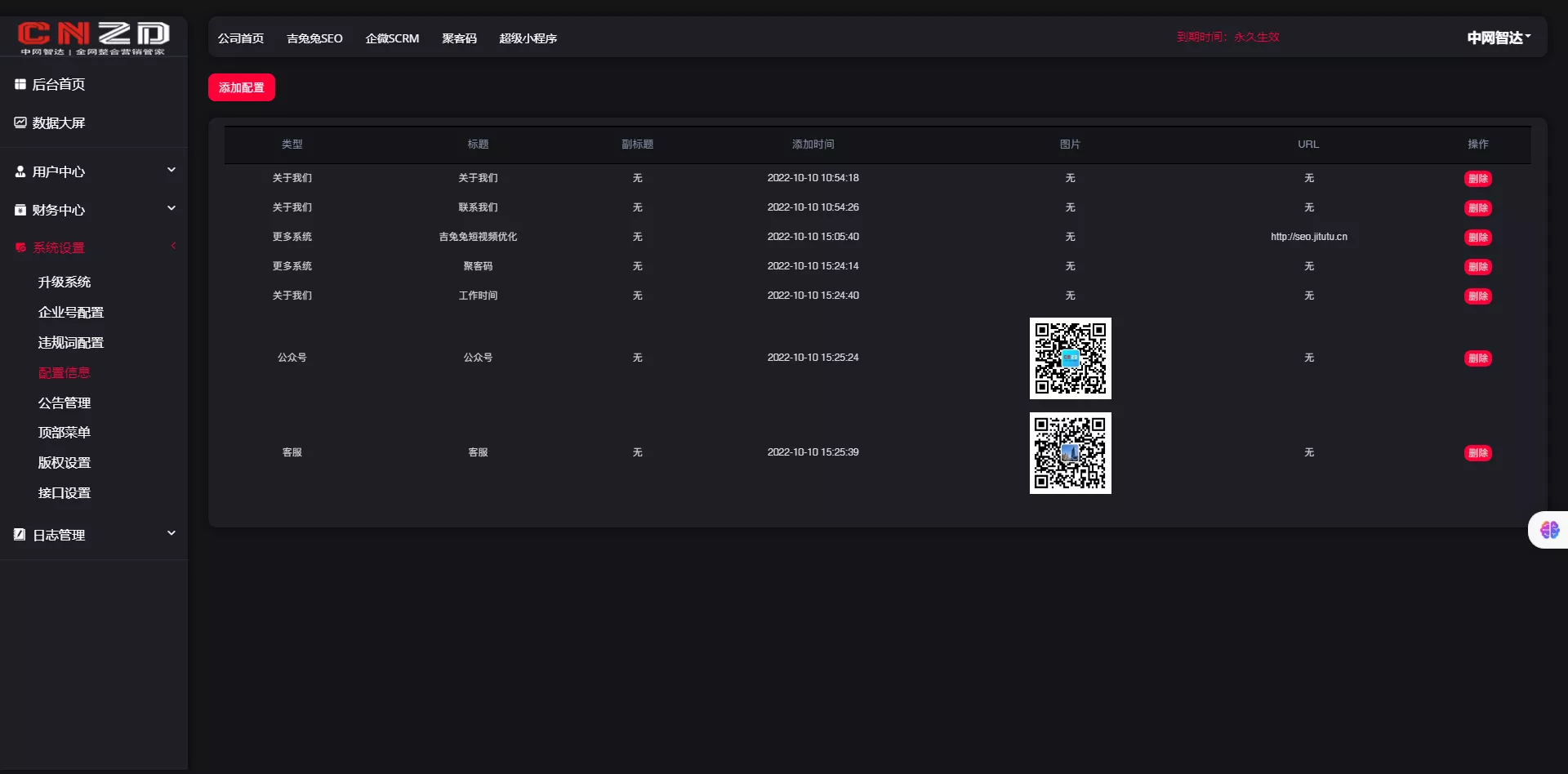1568x774 pixels.
Task: Select 企微SCRM in top navigation
Action: [x=392, y=38]
